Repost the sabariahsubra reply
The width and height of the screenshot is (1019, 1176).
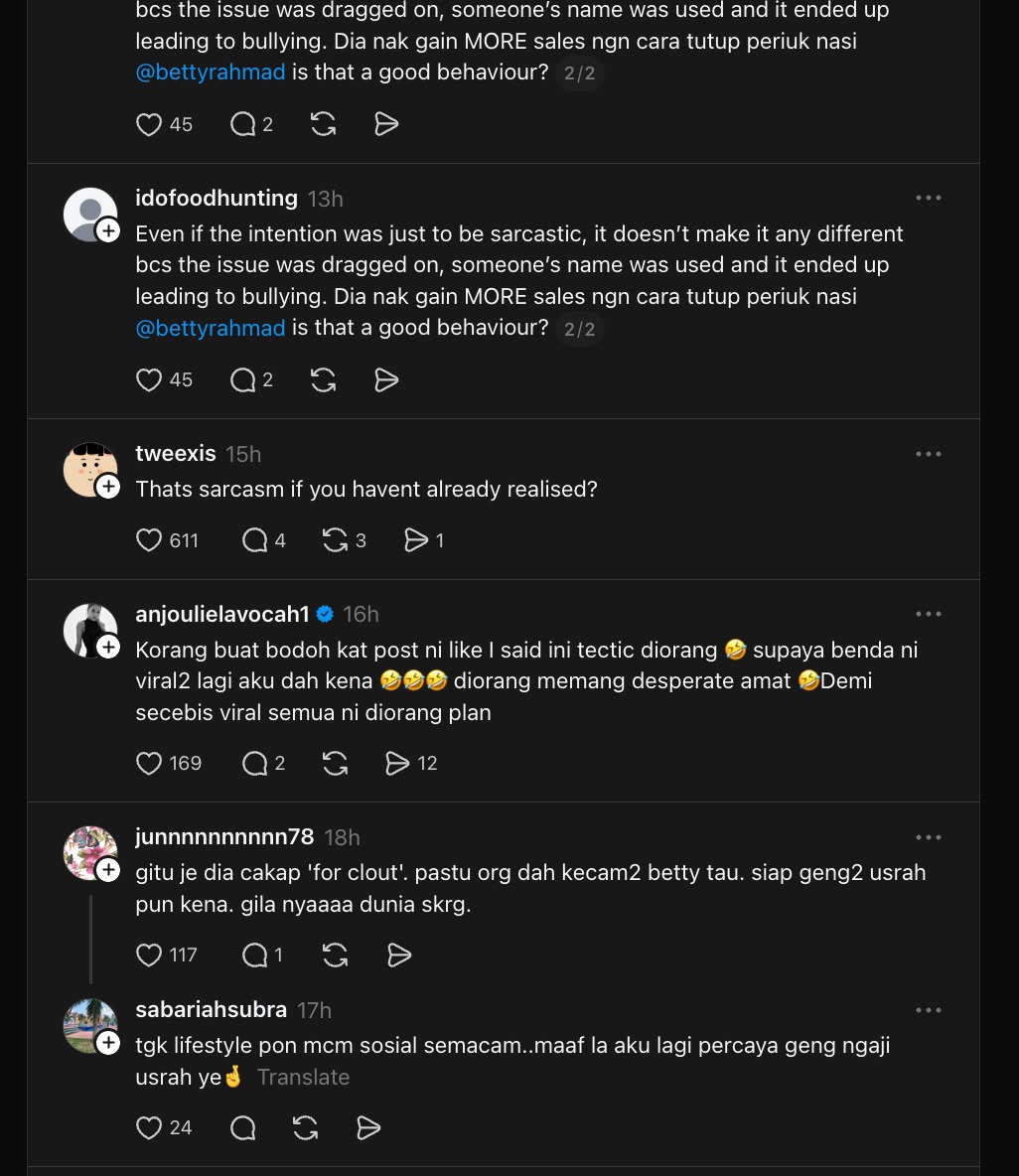coord(306,1127)
